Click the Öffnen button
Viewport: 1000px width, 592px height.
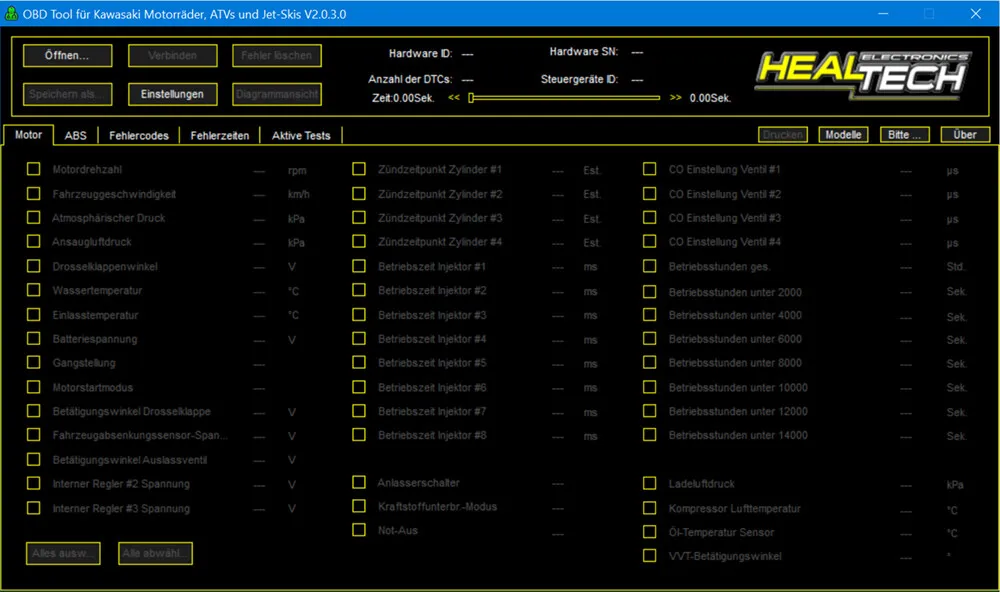point(66,55)
